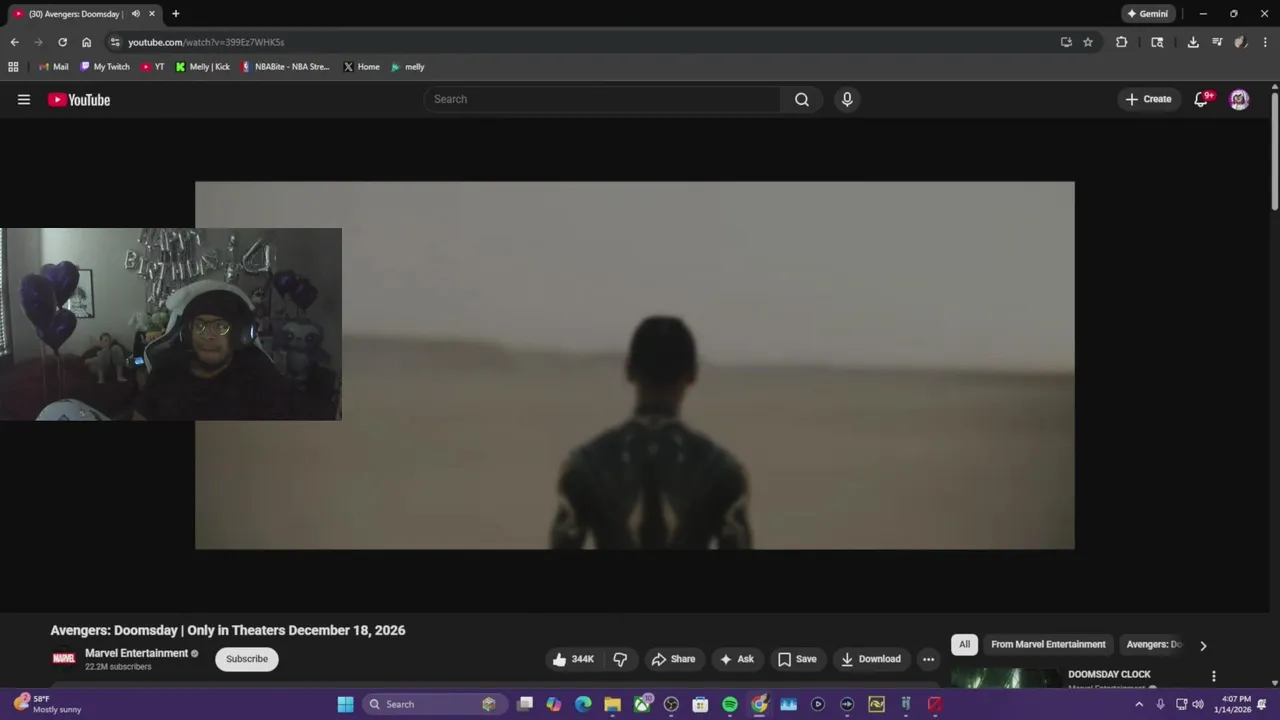Open the Windows Start menu
Screen dimensions: 1280x720
(x=346, y=704)
